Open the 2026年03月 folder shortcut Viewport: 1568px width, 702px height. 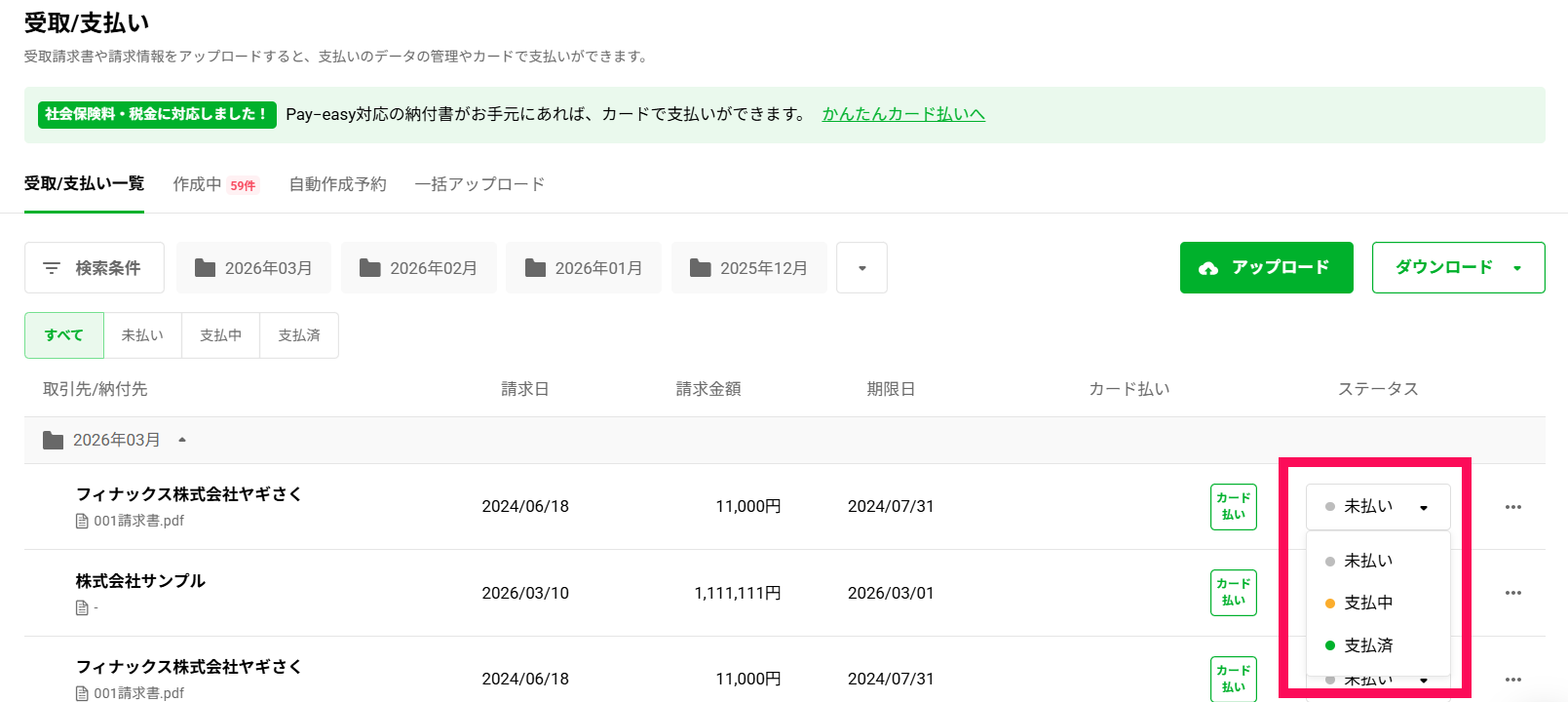pyautogui.click(x=253, y=267)
